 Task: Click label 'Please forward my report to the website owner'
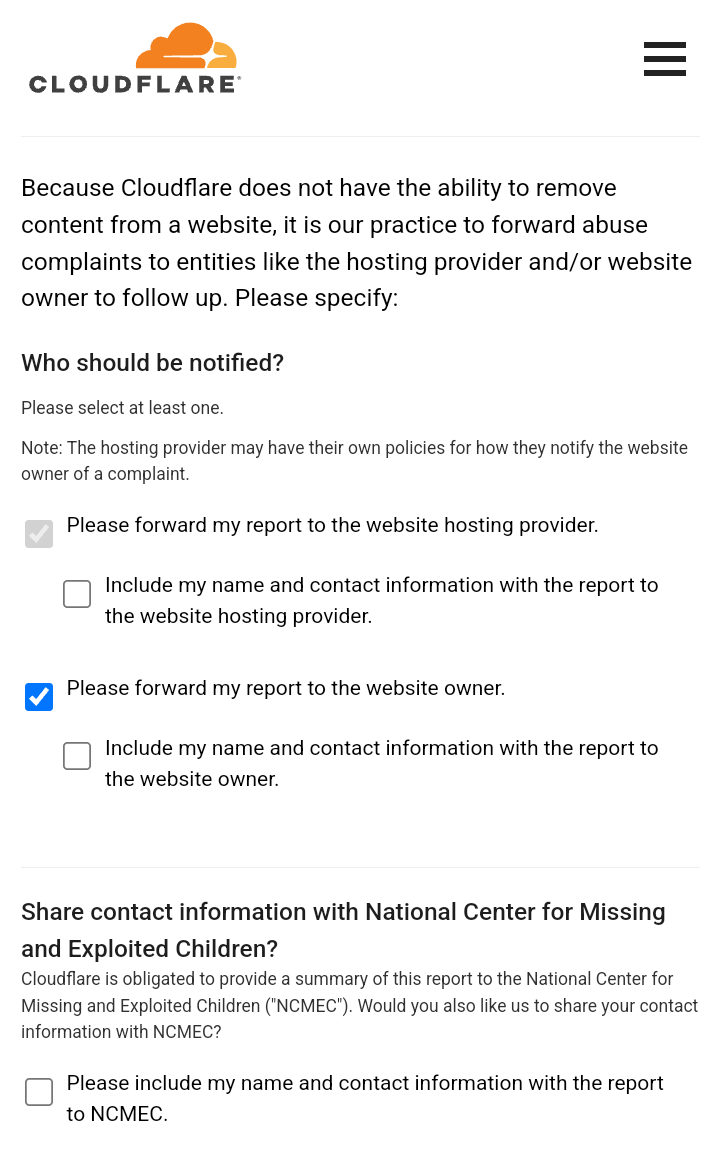coord(285,688)
